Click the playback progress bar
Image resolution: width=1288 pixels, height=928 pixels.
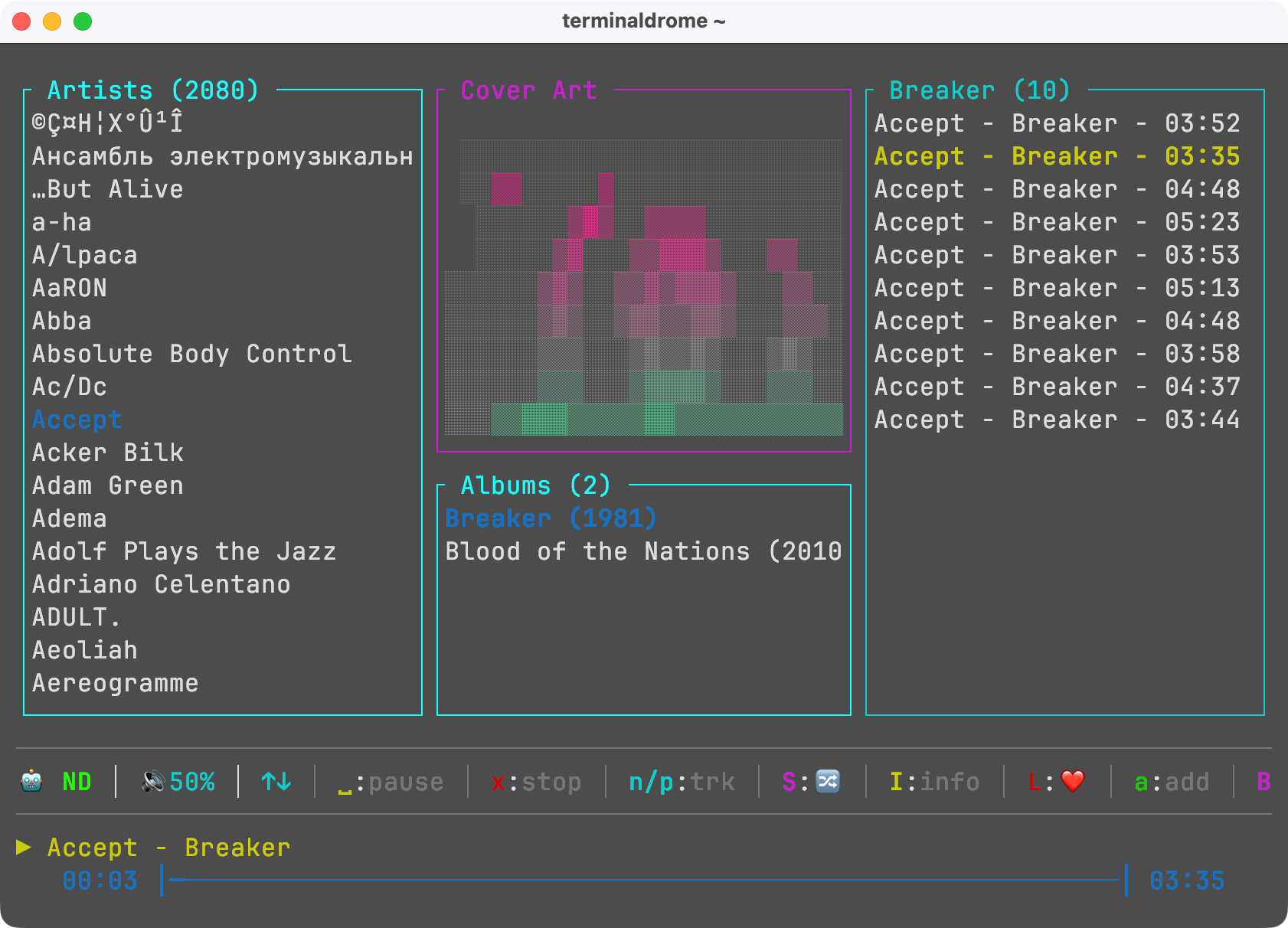644,880
